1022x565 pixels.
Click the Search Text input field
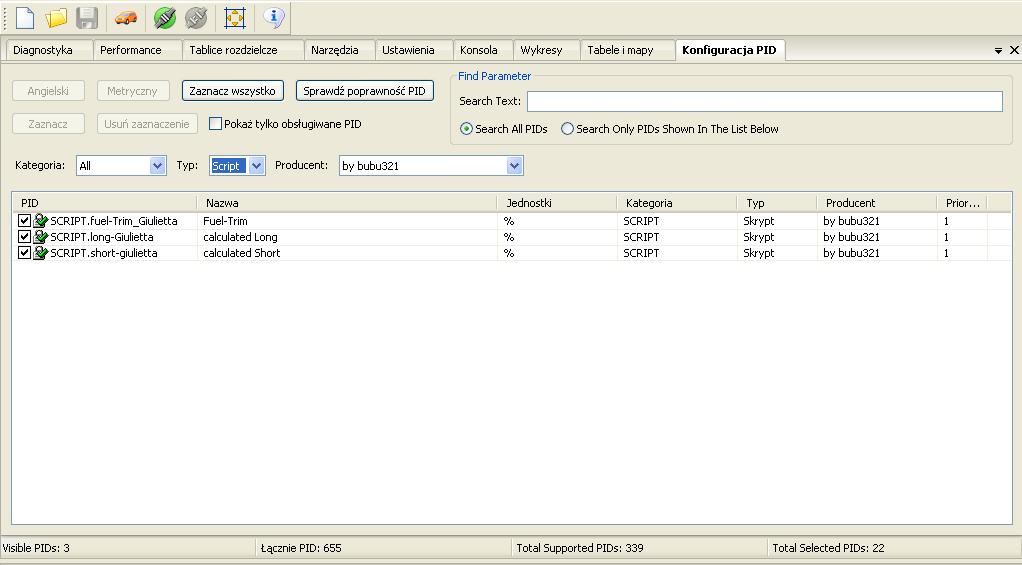pos(764,101)
